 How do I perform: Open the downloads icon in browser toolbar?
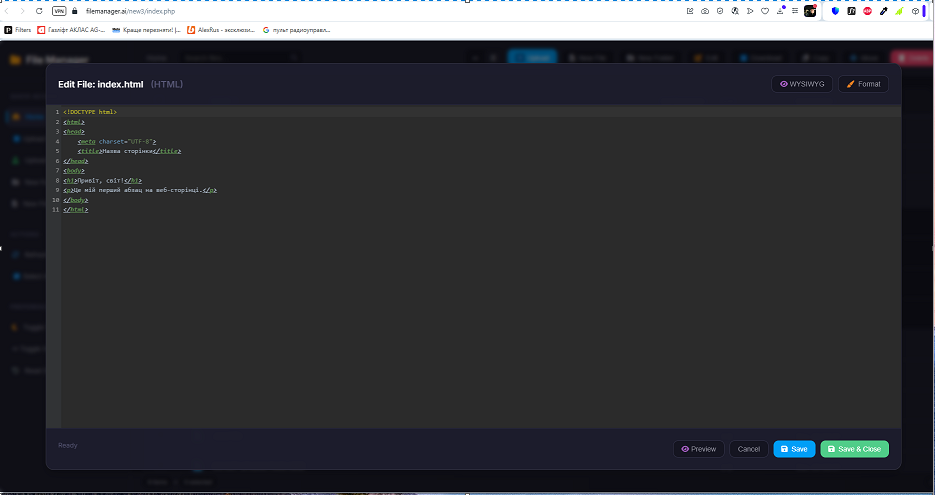tap(780, 11)
